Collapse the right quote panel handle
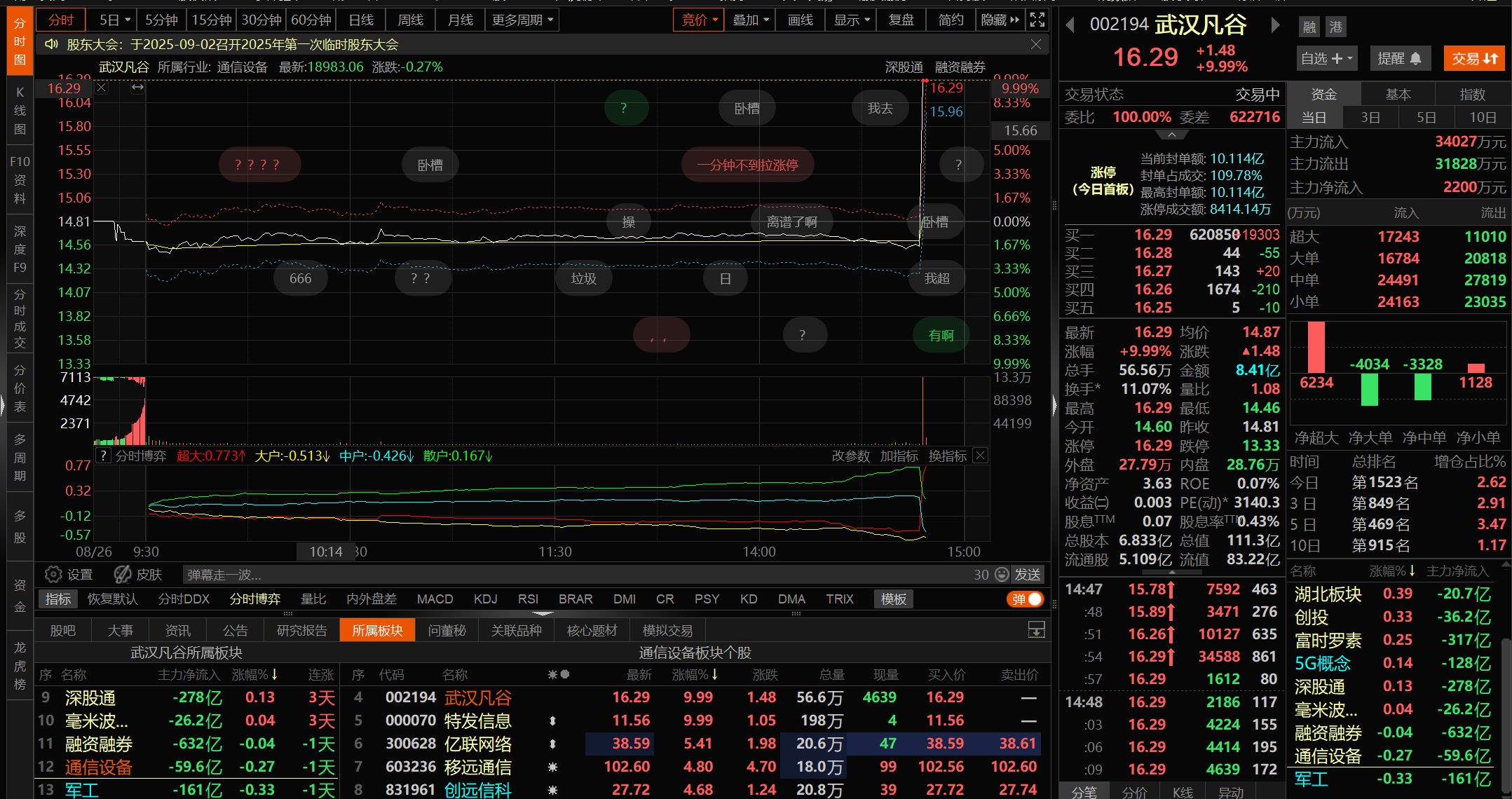1512x799 pixels. pyautogui.click(x=1054, y=405)
